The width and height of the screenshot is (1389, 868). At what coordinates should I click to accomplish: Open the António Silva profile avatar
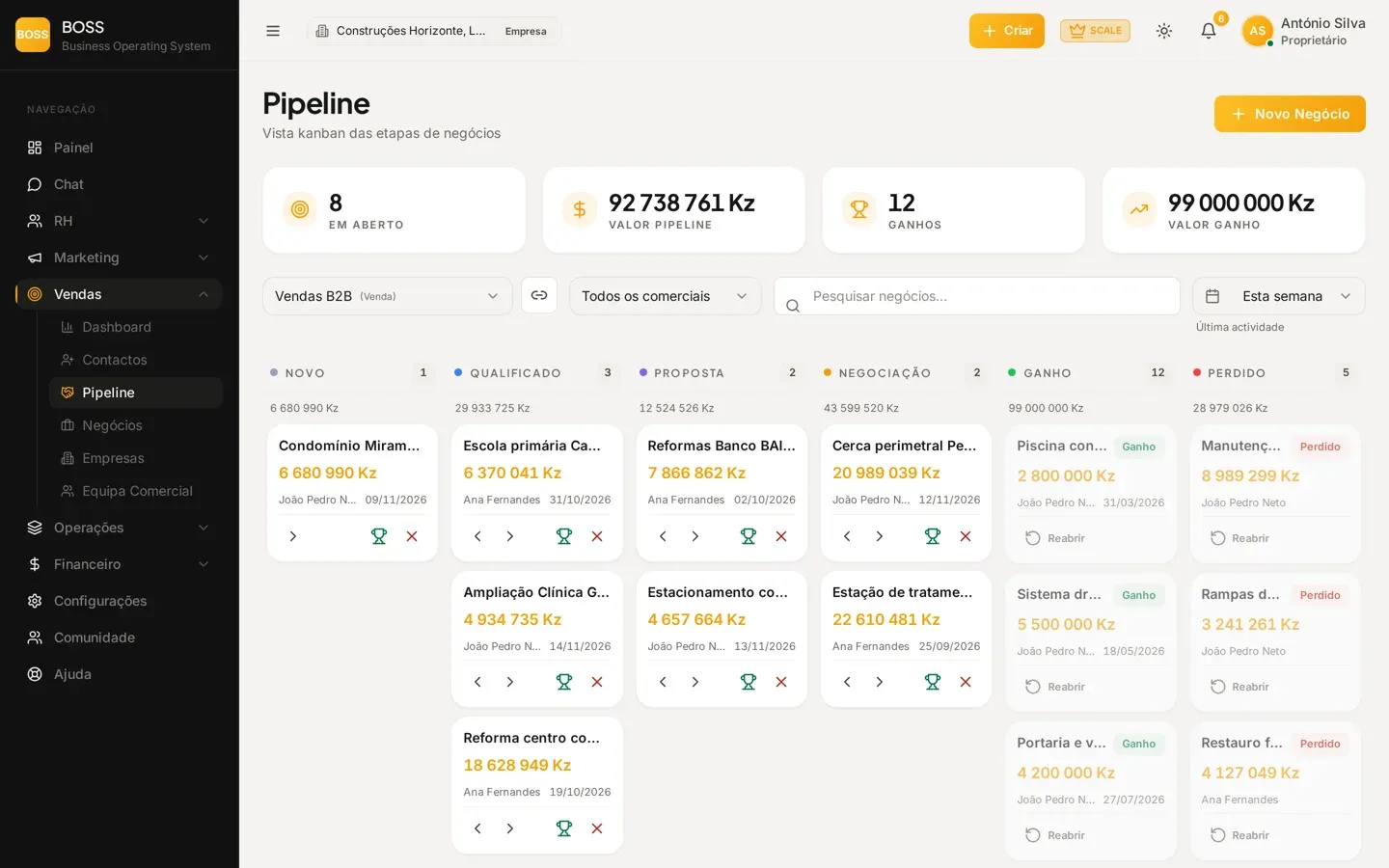pyautogui.click(x=1257, y=31)
